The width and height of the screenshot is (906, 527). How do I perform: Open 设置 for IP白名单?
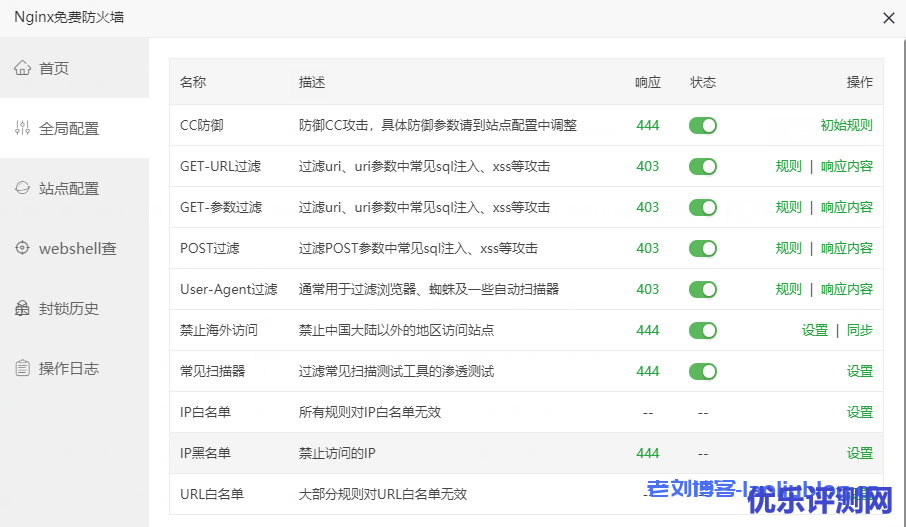coord(859,412)
